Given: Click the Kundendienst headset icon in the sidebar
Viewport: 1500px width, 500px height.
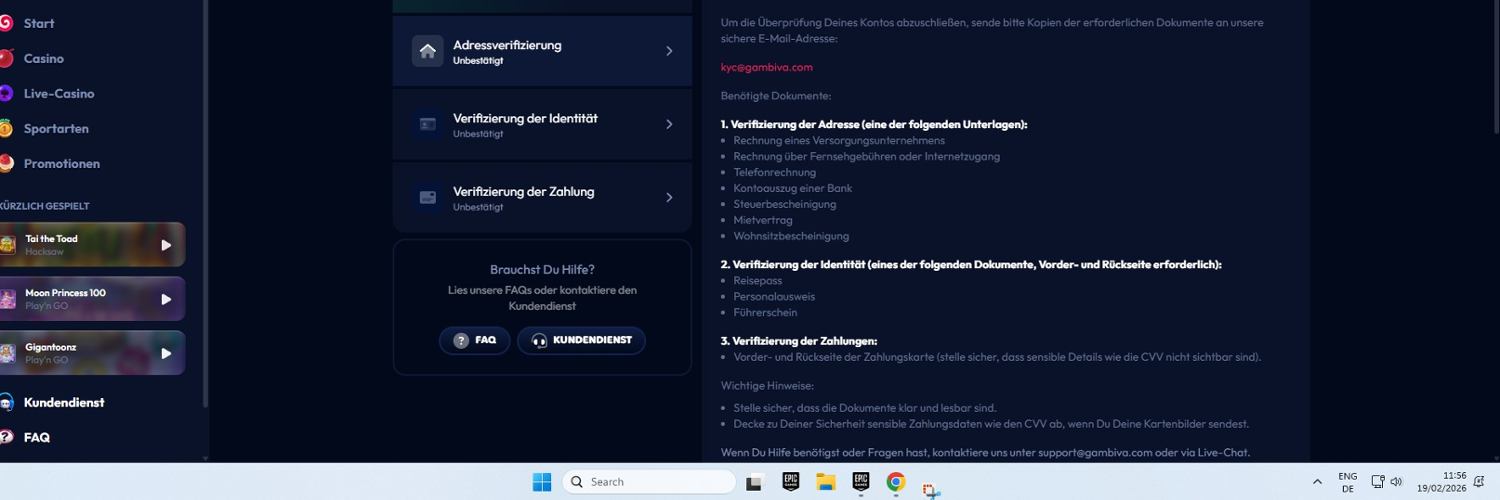Looking at the screenshot, I should [x=6, y=402].
